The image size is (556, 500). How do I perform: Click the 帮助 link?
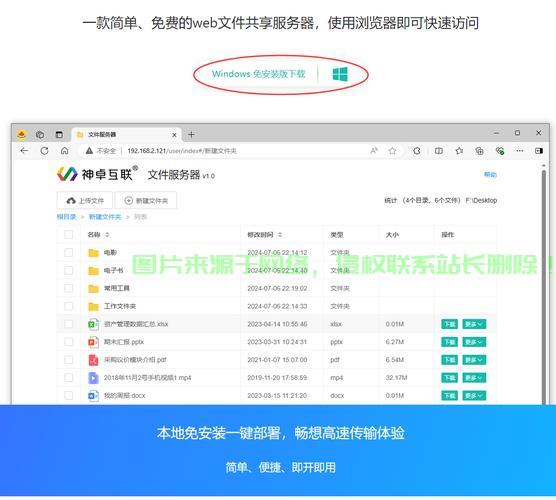click(490, 174)
